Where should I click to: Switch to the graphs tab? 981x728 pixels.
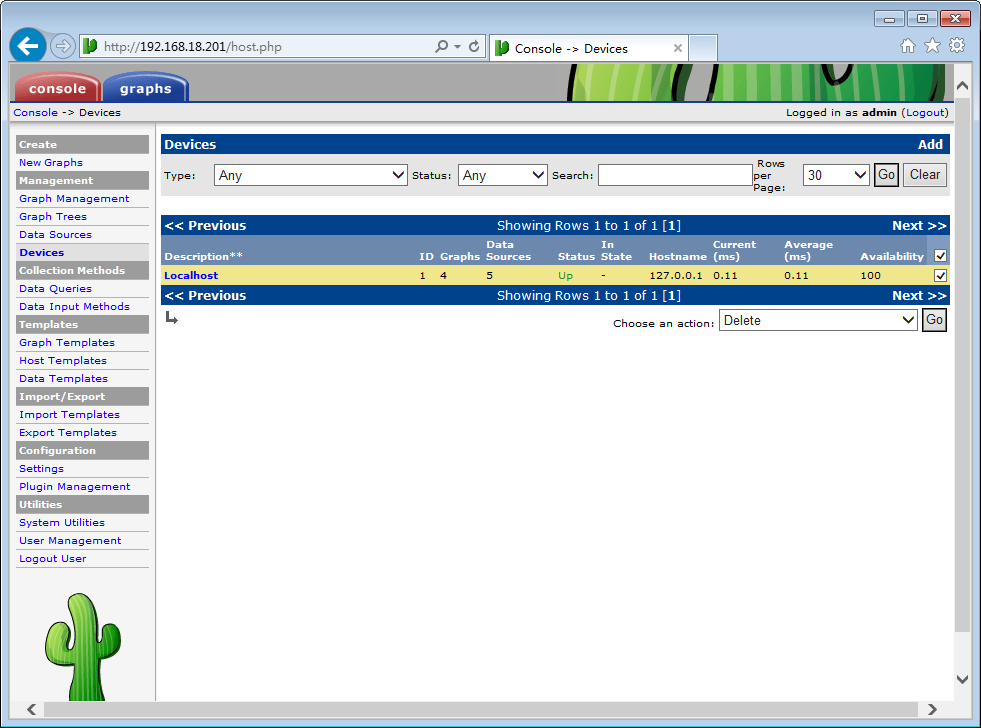145,88
